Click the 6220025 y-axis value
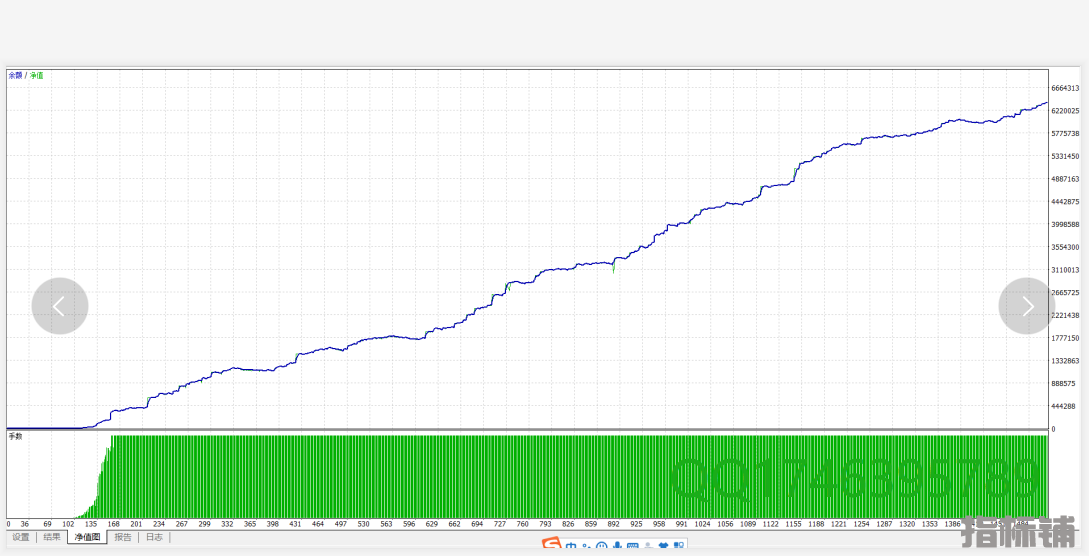1089x556 pixels. 1065,111
